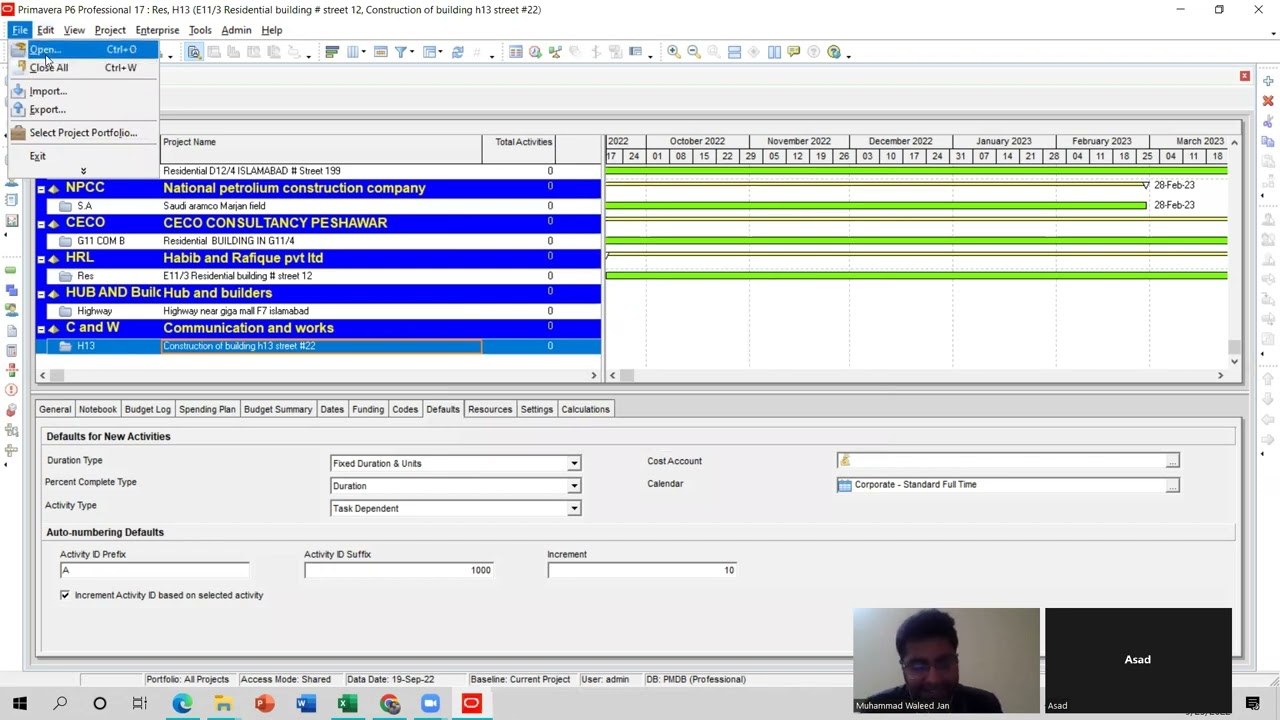Collapse the NPCC group
The width and height of the screenshot is (1280, 720).
[41, 188]
